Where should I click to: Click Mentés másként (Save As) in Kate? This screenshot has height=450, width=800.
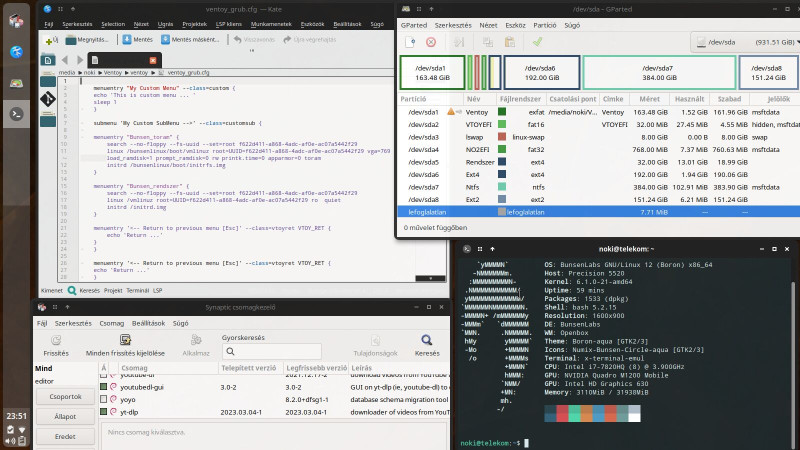click(x=190, y=40)
